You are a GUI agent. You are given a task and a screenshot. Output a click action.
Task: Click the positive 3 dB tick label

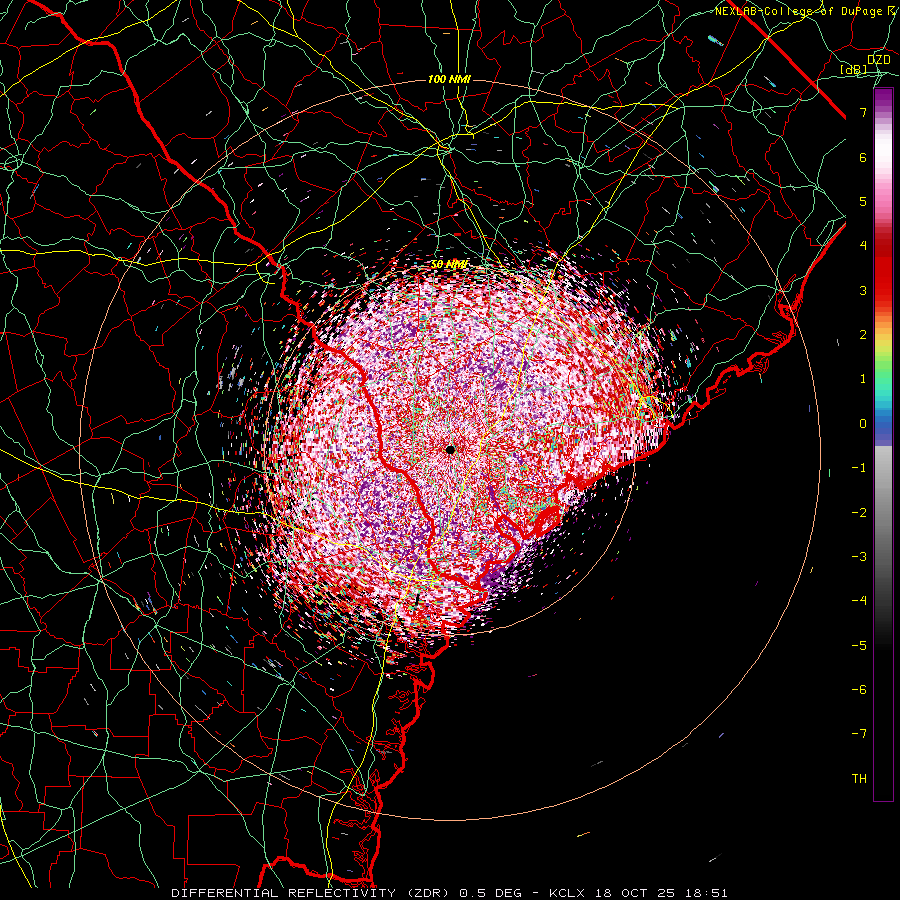pyautogui.click(x=863, y=290)
